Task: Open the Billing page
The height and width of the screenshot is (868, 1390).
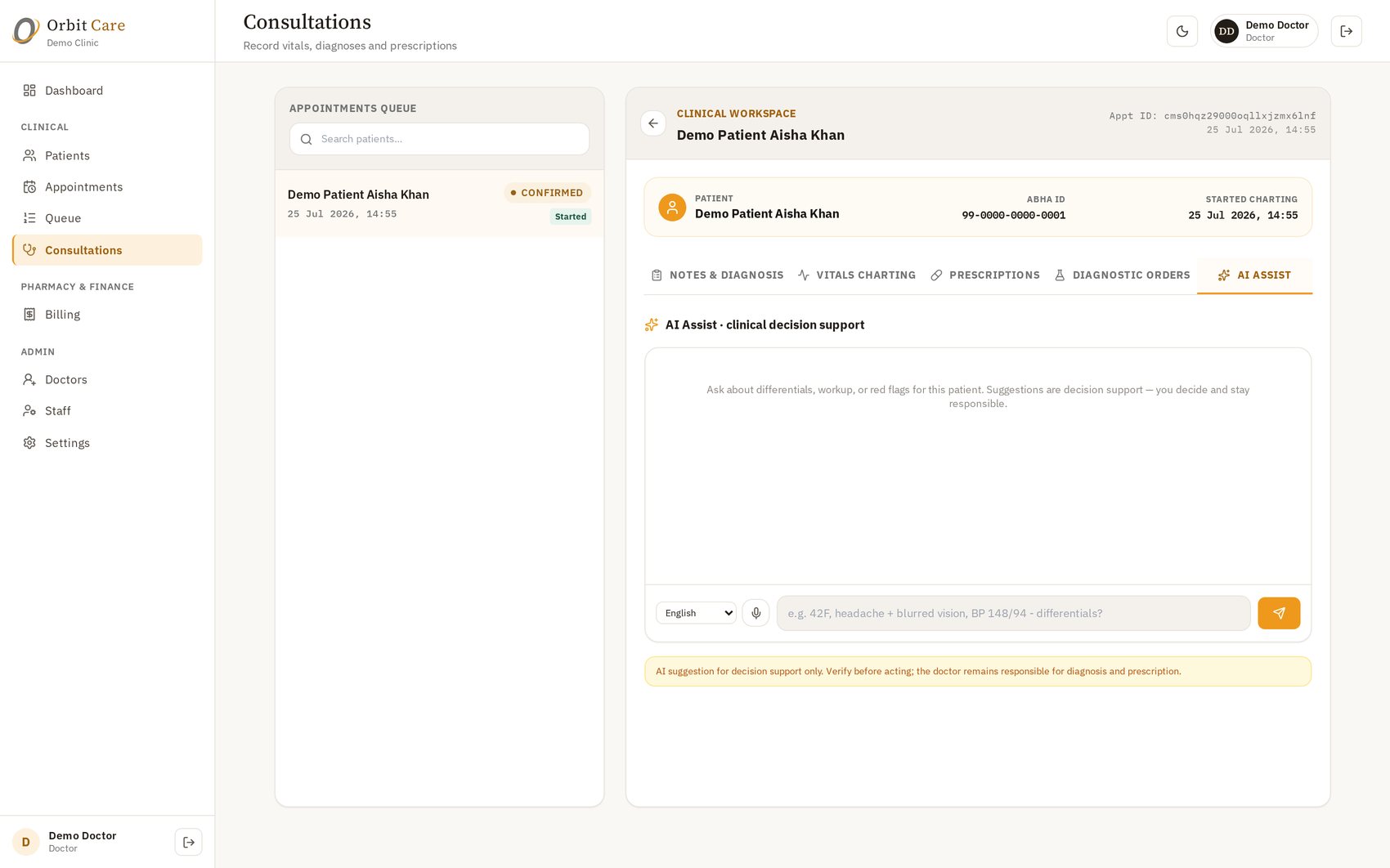Action: 107,315
